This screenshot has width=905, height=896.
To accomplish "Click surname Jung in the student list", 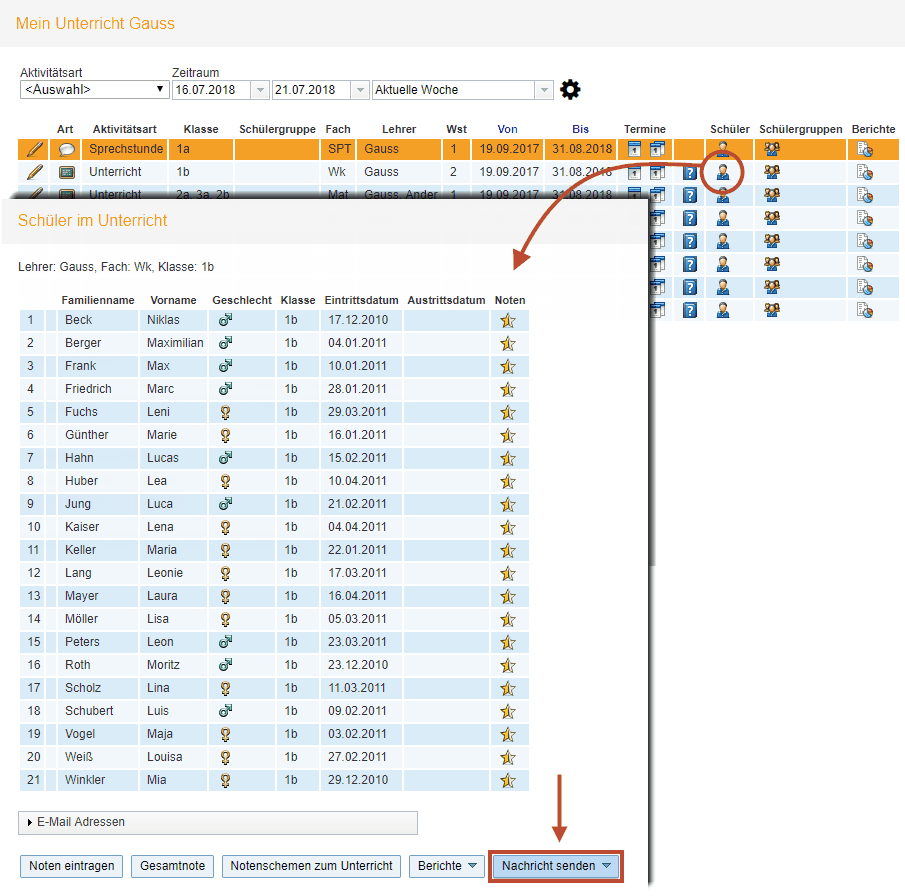I will tap(78, 504).
